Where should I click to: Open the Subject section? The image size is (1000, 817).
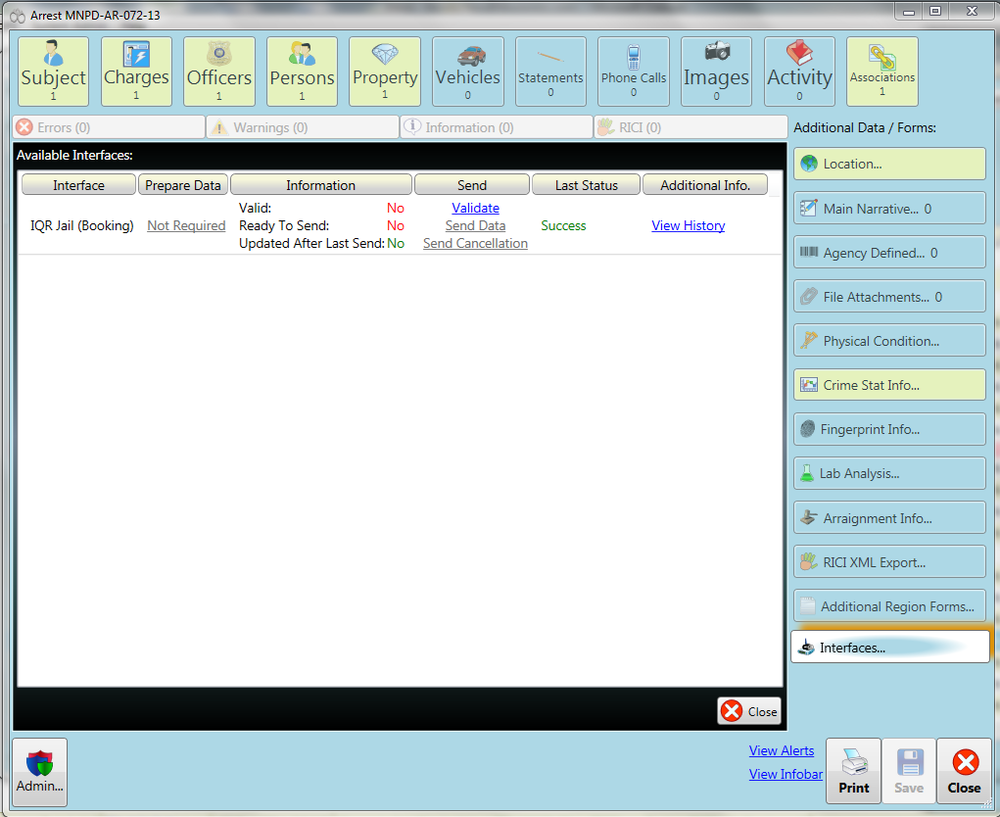tap(52, 71)
